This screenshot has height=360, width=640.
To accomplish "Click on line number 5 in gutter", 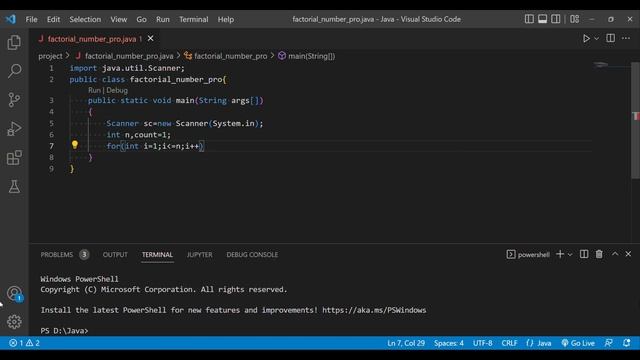I will point(51,123).
